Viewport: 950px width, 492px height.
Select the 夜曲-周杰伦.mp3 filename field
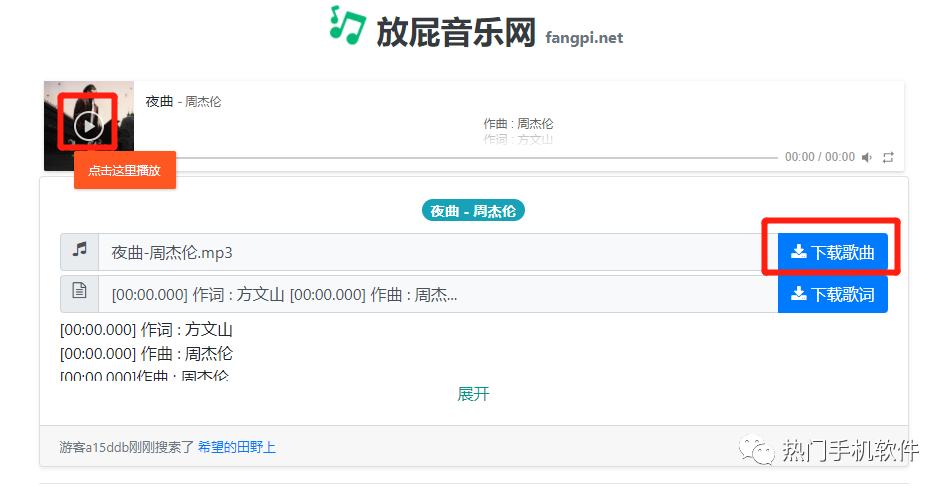click(438, 252)
